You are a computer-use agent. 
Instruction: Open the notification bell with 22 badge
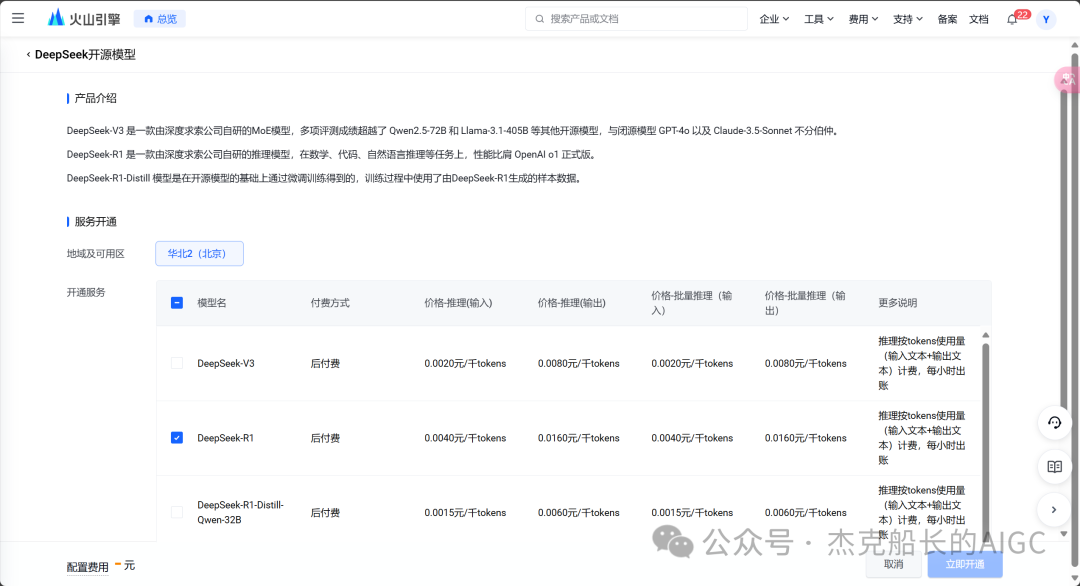coord(1012,19)
